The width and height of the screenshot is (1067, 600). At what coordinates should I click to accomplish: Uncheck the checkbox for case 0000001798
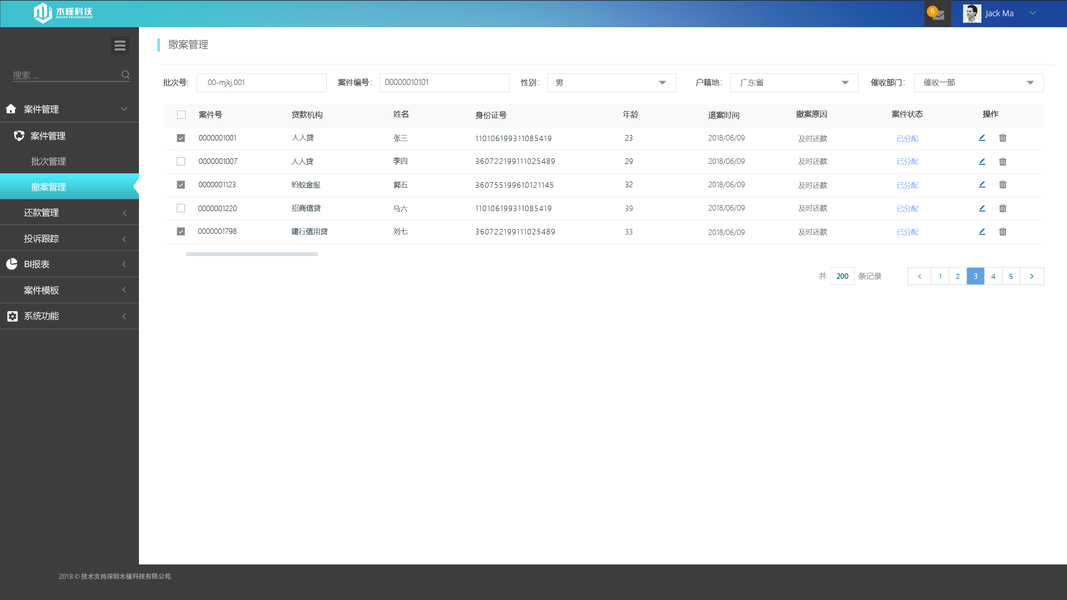click(181, 231)
